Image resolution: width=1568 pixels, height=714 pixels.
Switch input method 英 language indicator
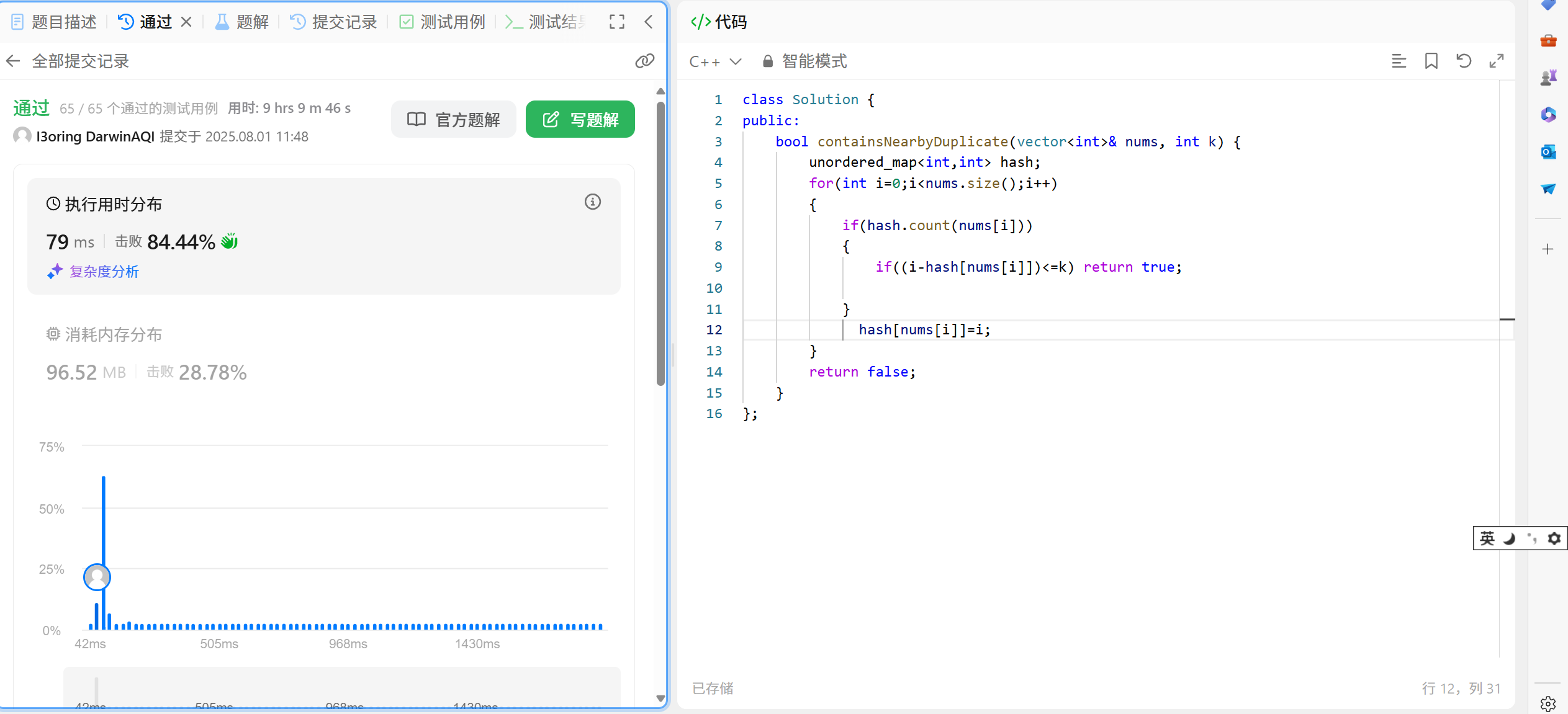pyautogui.click(x=1487, y=538)
